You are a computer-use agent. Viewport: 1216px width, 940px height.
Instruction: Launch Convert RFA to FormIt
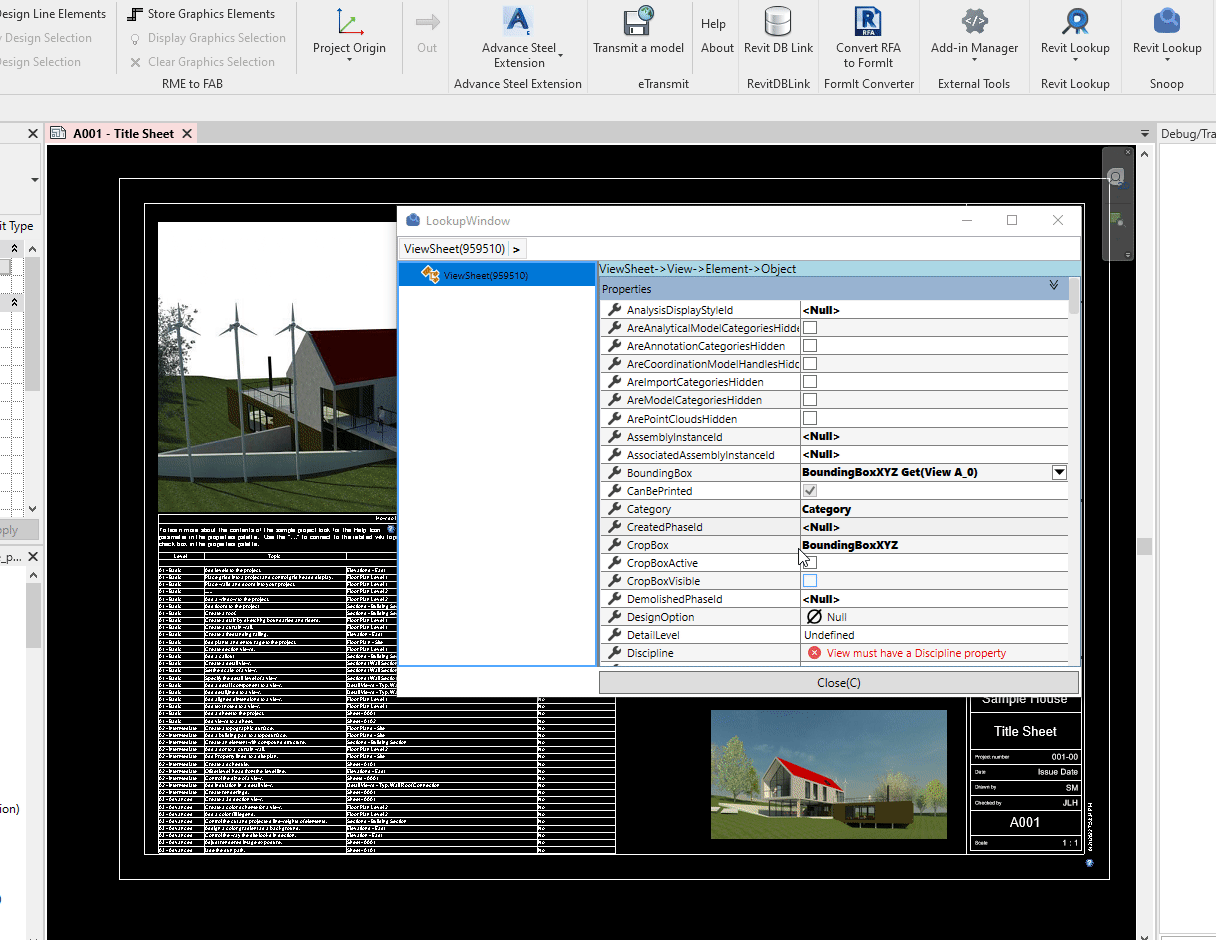[x=868, y=22]
